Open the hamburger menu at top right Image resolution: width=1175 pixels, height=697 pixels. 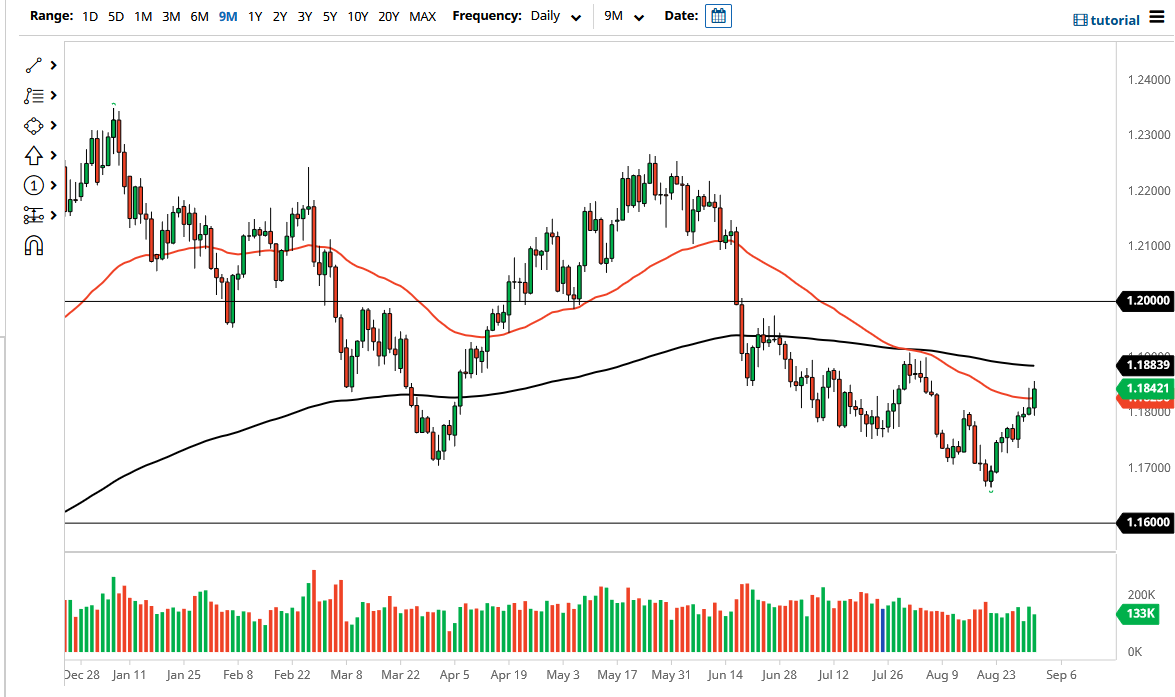point(1157,17)
